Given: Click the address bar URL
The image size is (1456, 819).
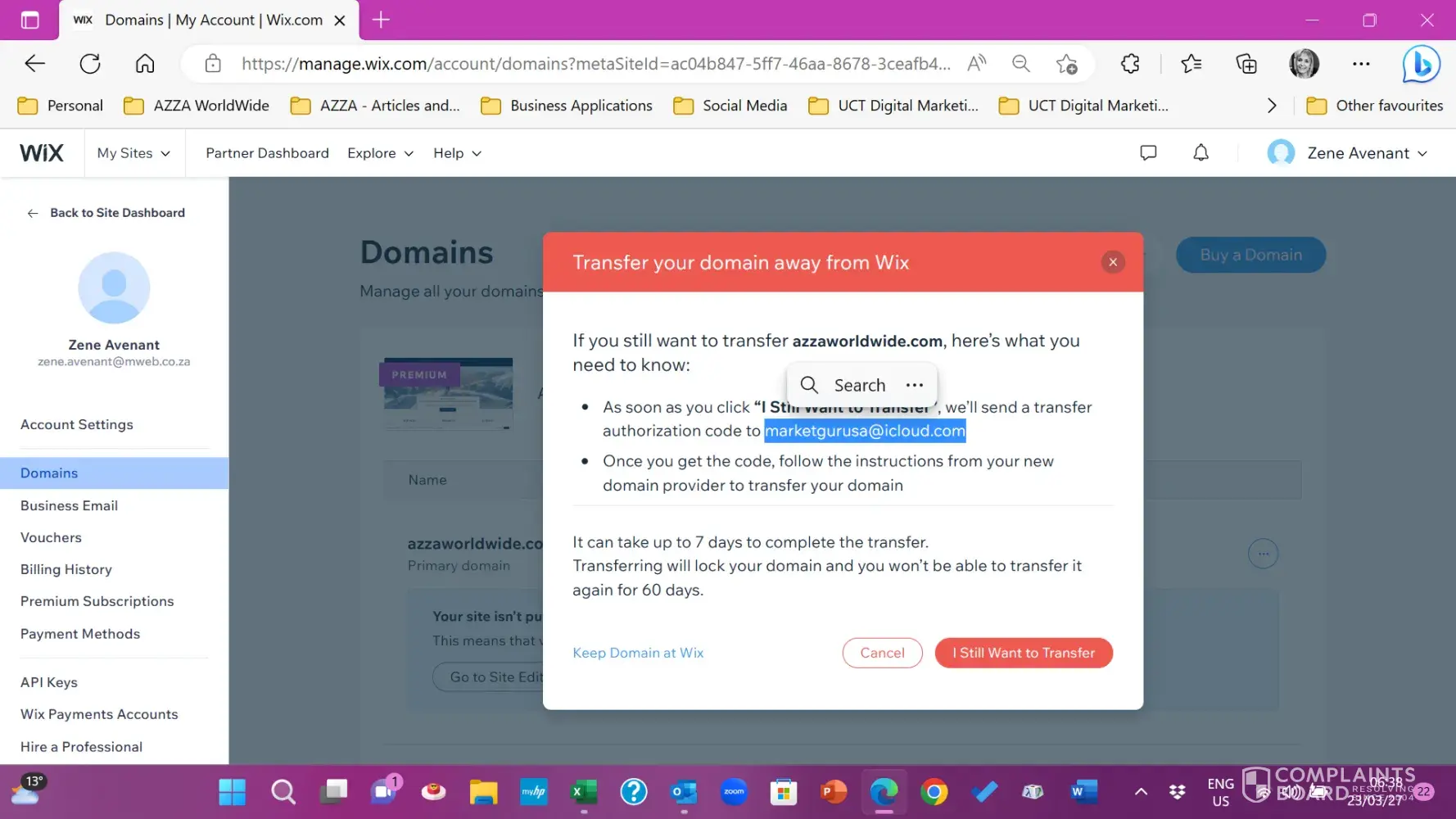Looking at the screenshot, I should tap(596, 64).
